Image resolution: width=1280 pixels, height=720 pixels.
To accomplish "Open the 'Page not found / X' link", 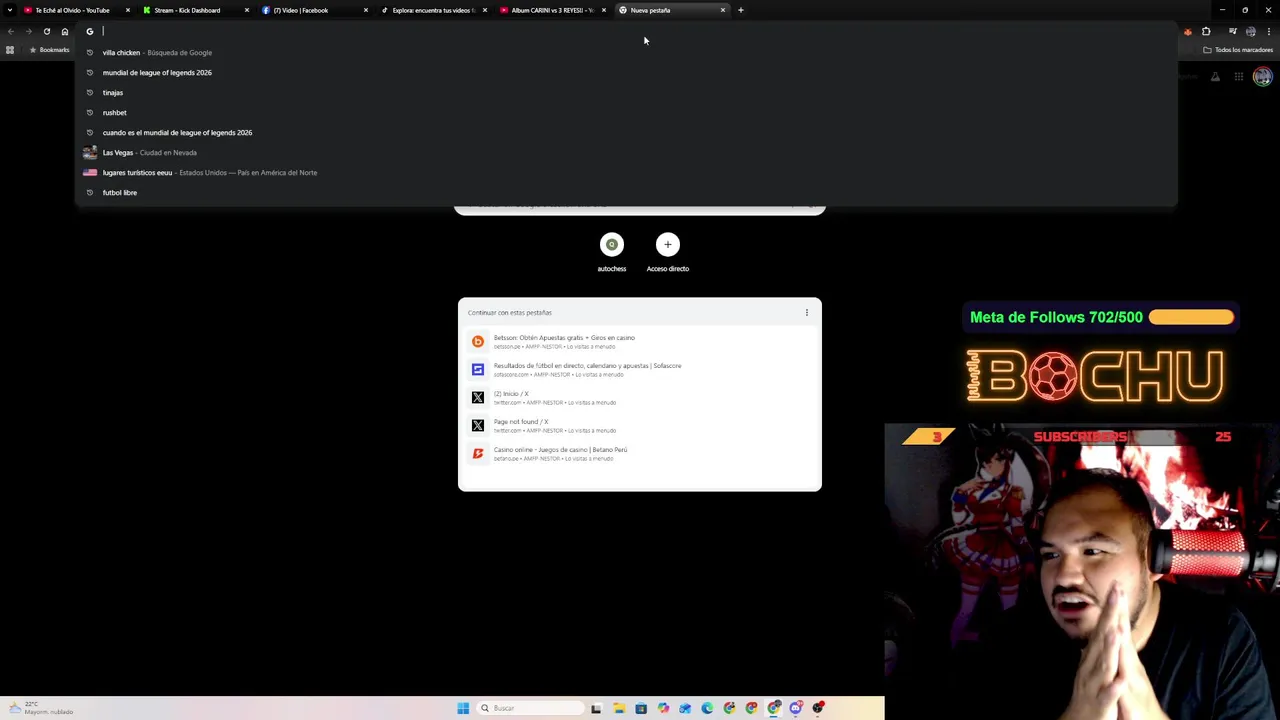I will point(640,425).
